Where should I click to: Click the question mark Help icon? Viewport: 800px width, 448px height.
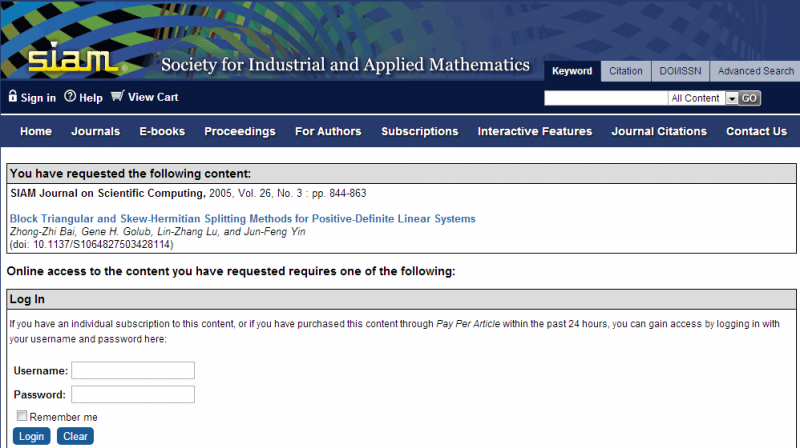(70, 96)
